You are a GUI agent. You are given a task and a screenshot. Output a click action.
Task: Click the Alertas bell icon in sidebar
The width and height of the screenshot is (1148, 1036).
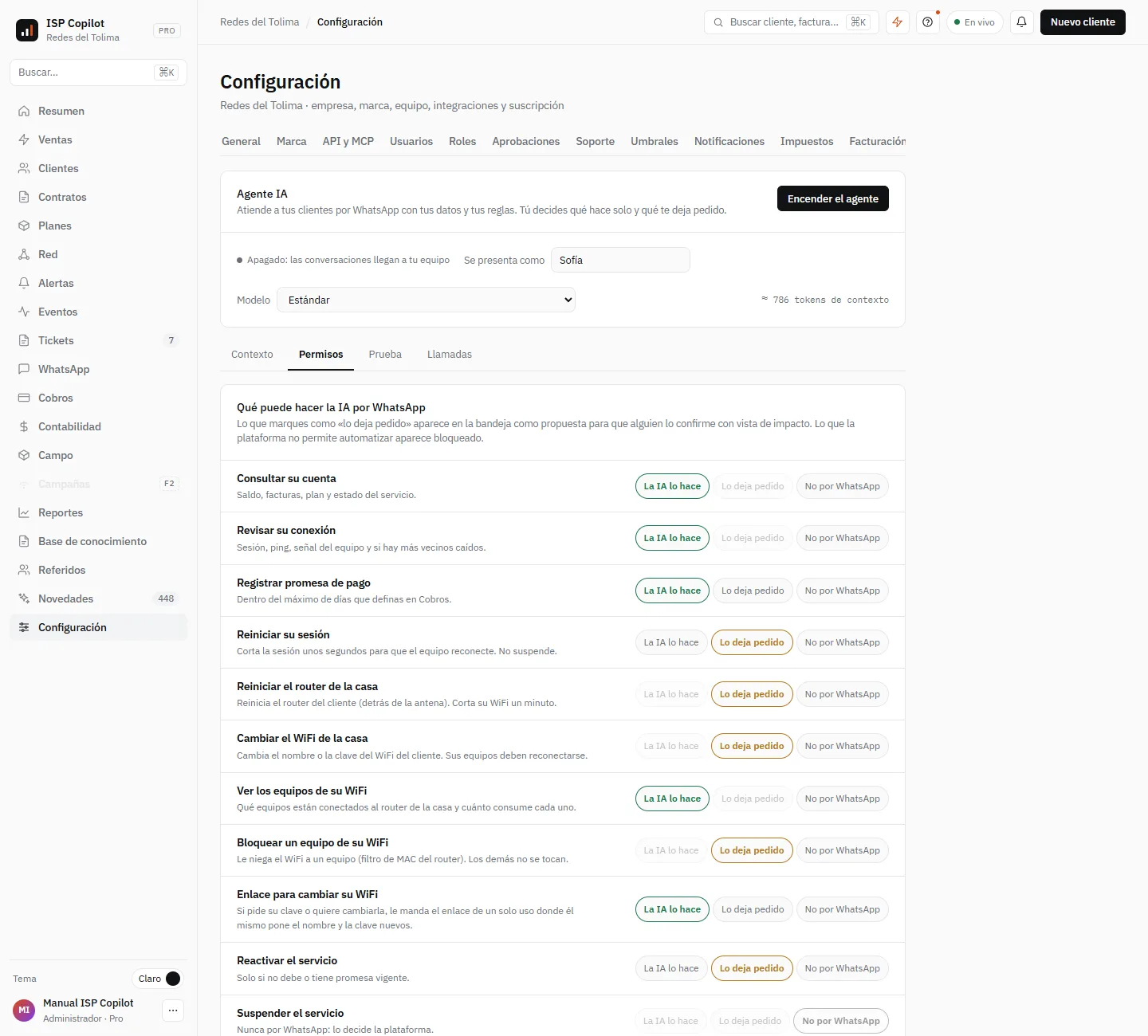tap(24, 283)
